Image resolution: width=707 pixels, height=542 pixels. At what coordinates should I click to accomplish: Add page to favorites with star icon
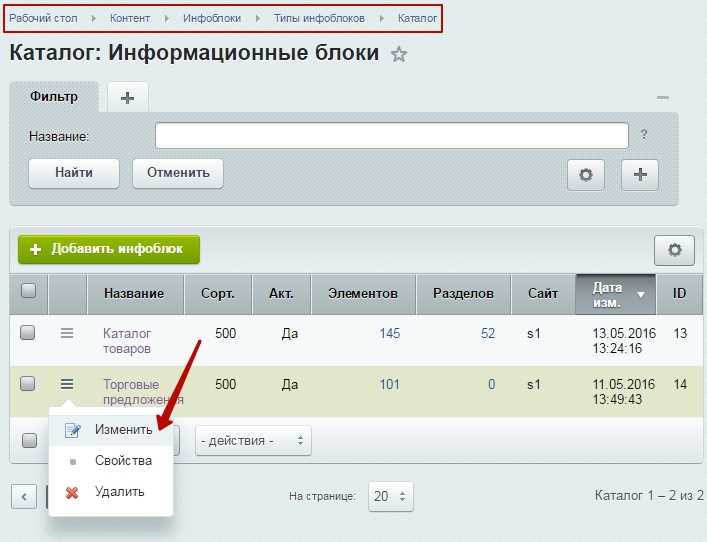399,55
